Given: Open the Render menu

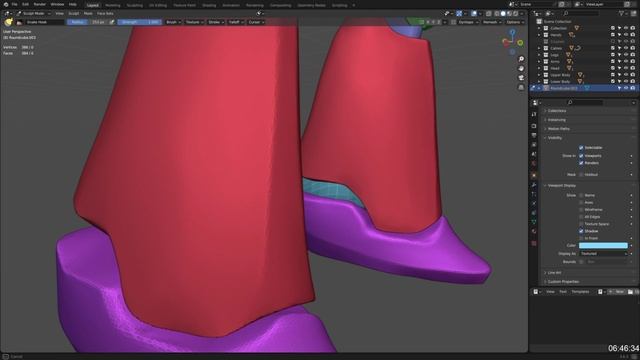Looking at the screenshot, I should tap(40, 4).
